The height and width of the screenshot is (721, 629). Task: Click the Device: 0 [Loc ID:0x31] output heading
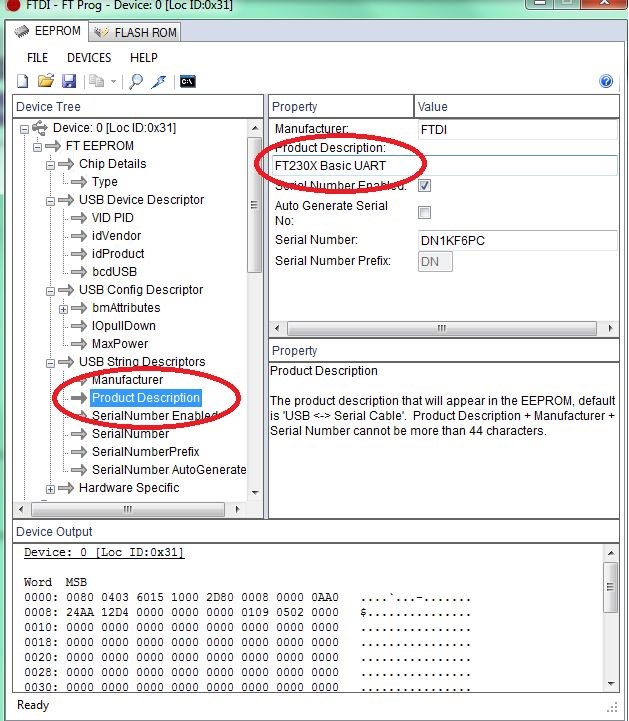coord(104,552)
